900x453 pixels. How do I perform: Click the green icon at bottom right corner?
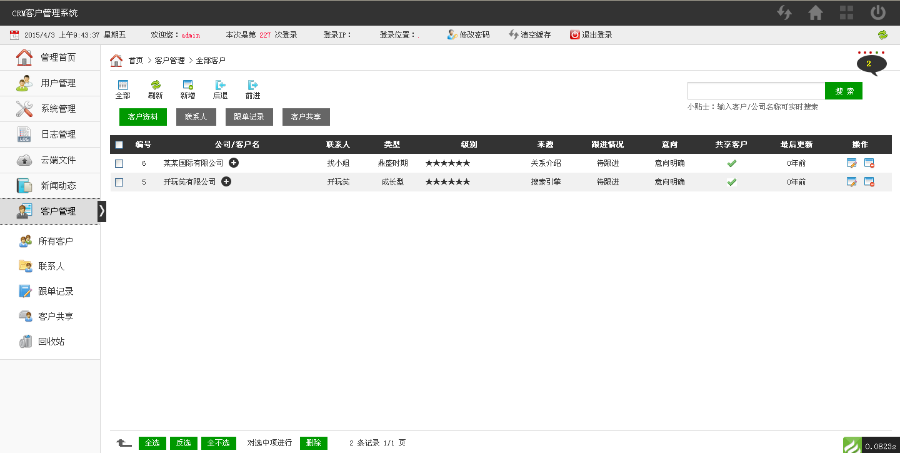click(852, 445)
